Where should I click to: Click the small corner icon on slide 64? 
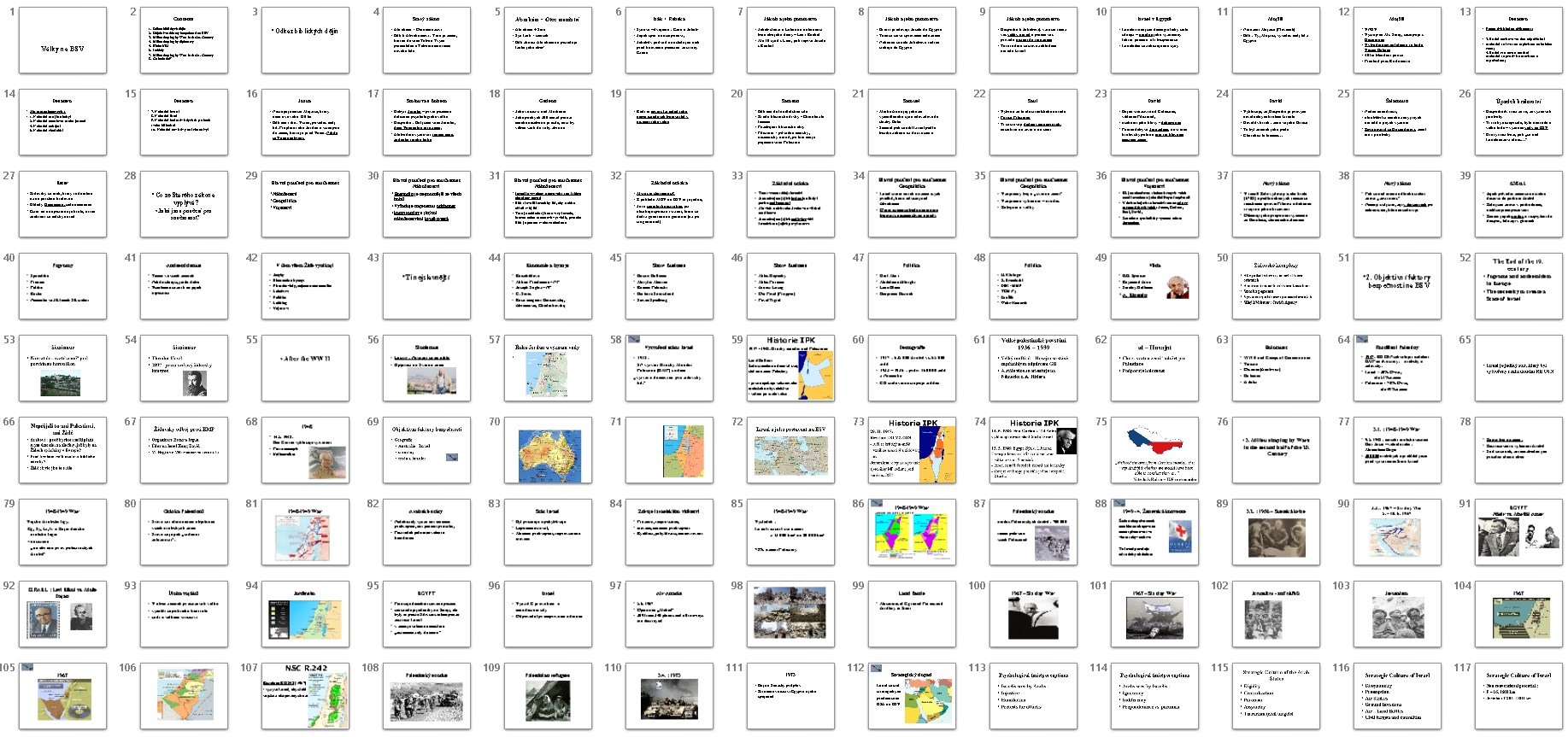click(1361, 339)
